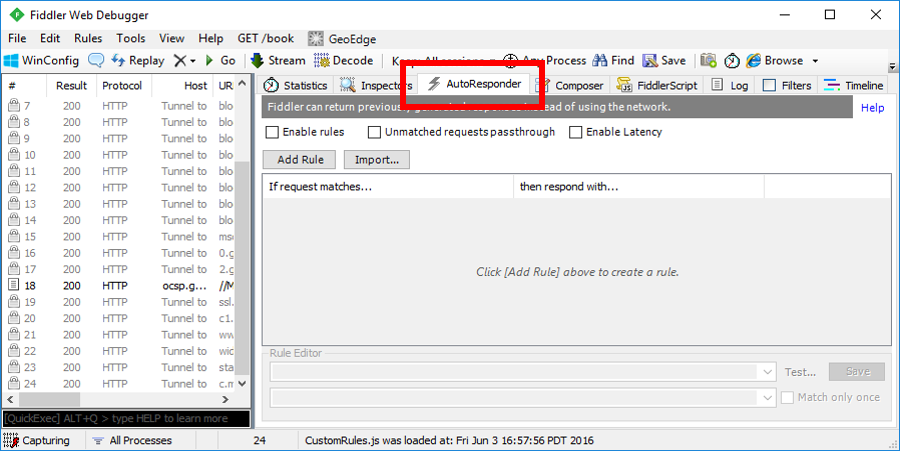900x451 pixels.
Task: Toggle Unmatched requests passthrough checkbox
Action: (374, 132)
